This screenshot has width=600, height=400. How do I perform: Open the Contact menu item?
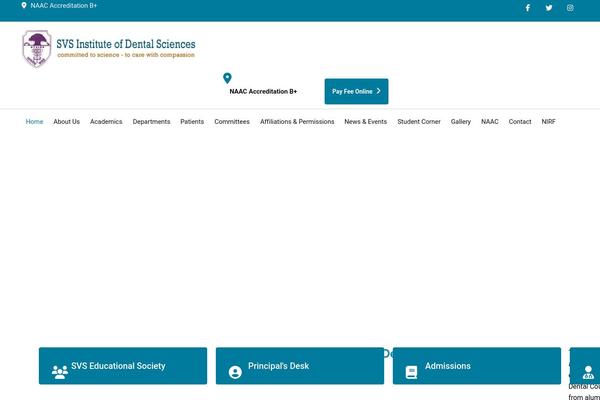[520, 121]
